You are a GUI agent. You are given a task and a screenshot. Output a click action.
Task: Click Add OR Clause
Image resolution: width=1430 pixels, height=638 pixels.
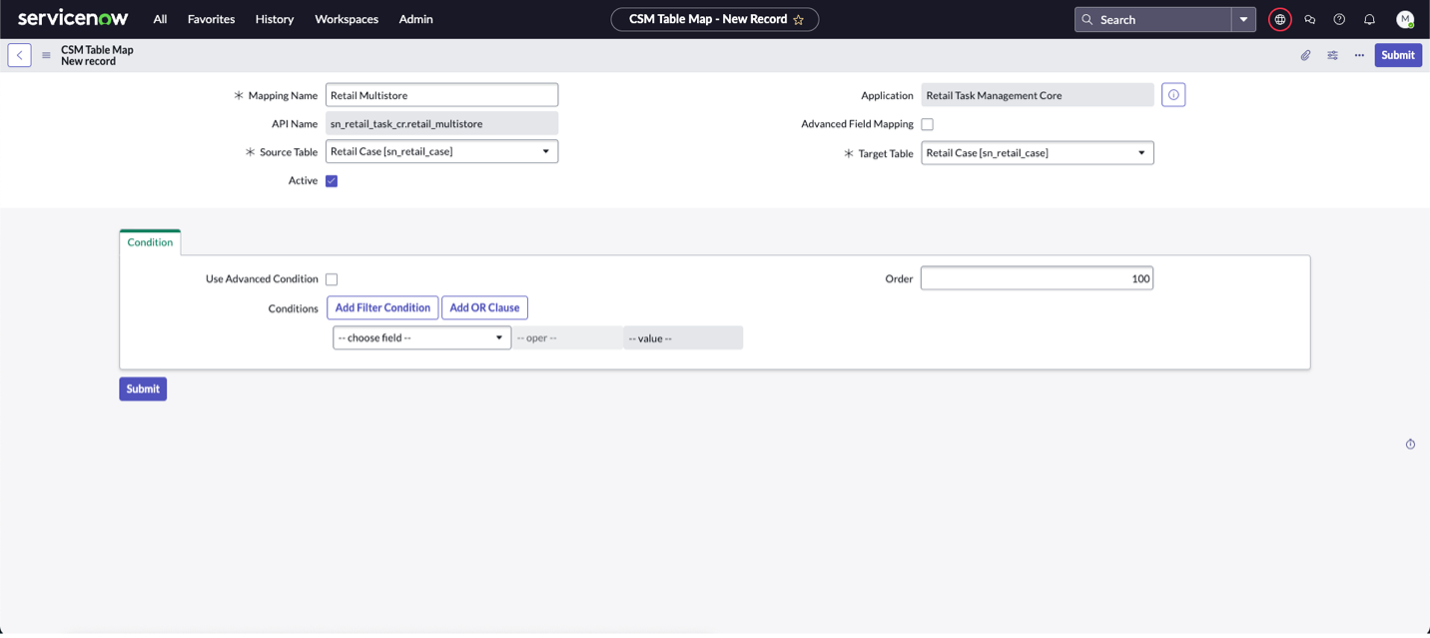(484, 308)
